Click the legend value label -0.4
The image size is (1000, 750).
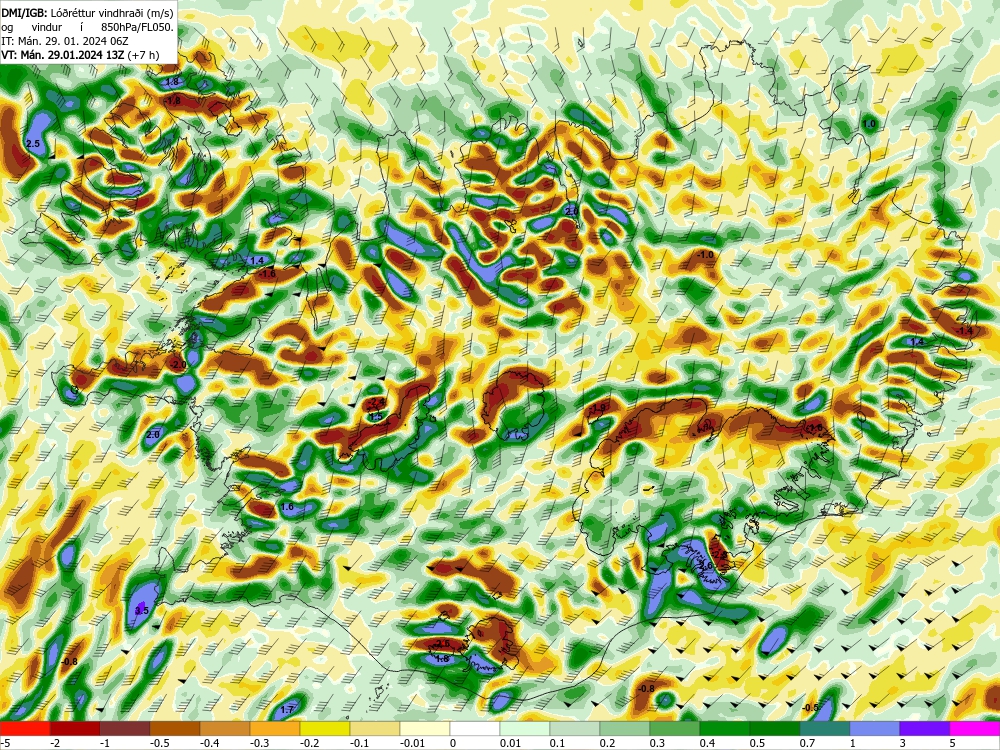coord(210,743)
